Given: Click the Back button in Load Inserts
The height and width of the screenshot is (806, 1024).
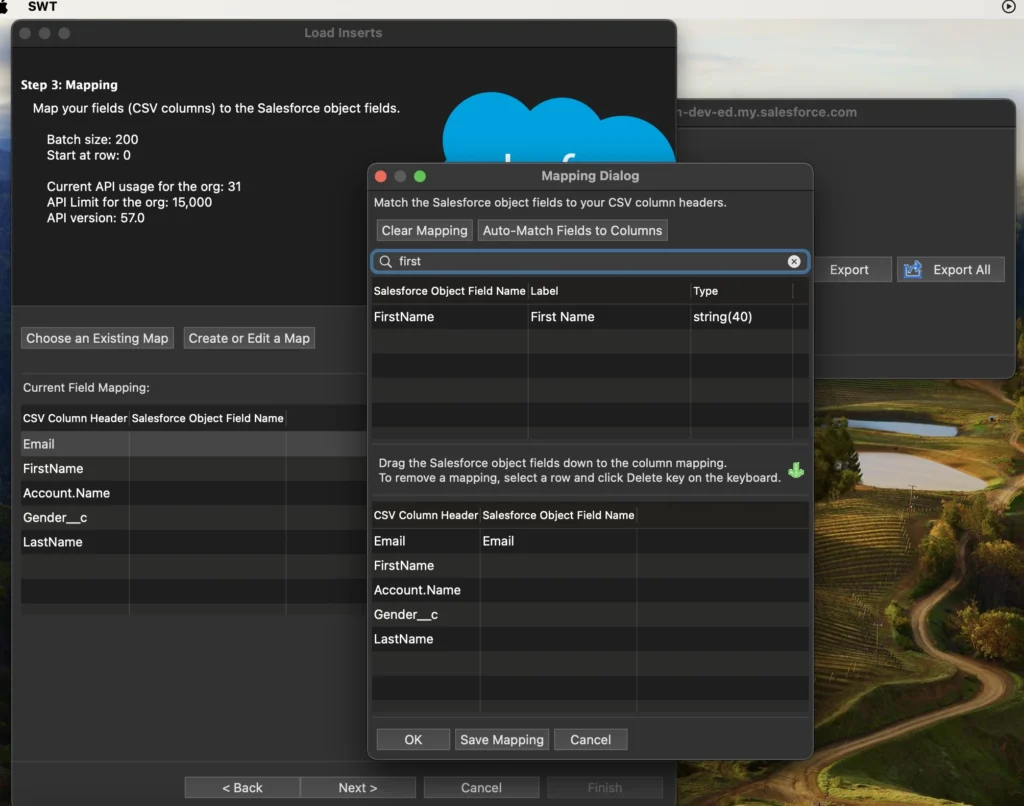Looking at the screenshot, I should 242,788.
